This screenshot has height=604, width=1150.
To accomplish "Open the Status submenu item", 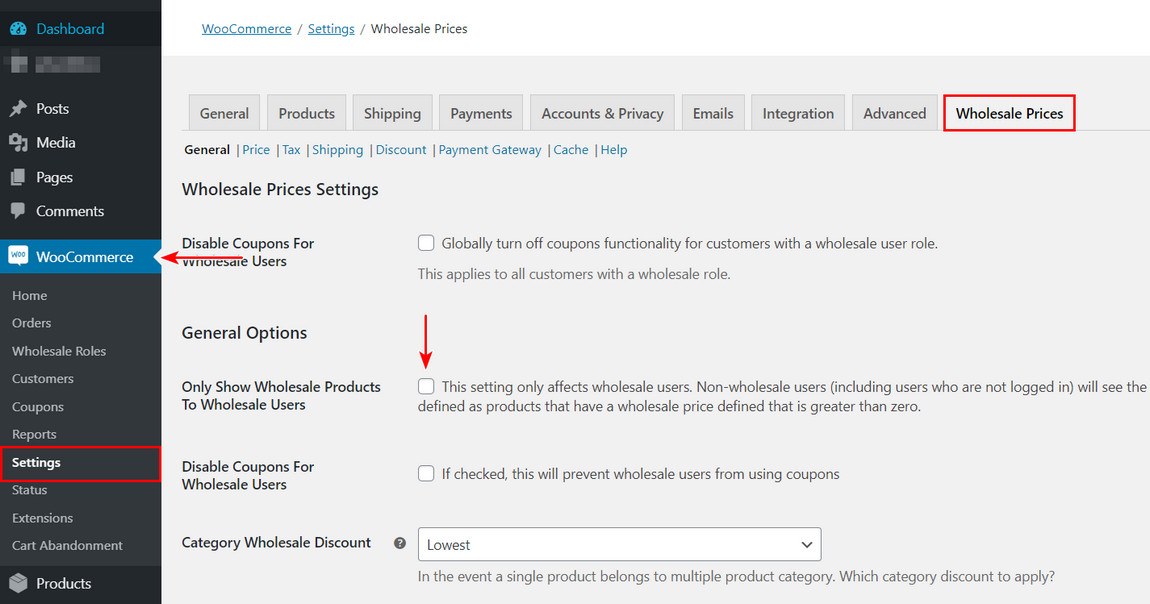I will pyautogui.click(x=29, y=490).
